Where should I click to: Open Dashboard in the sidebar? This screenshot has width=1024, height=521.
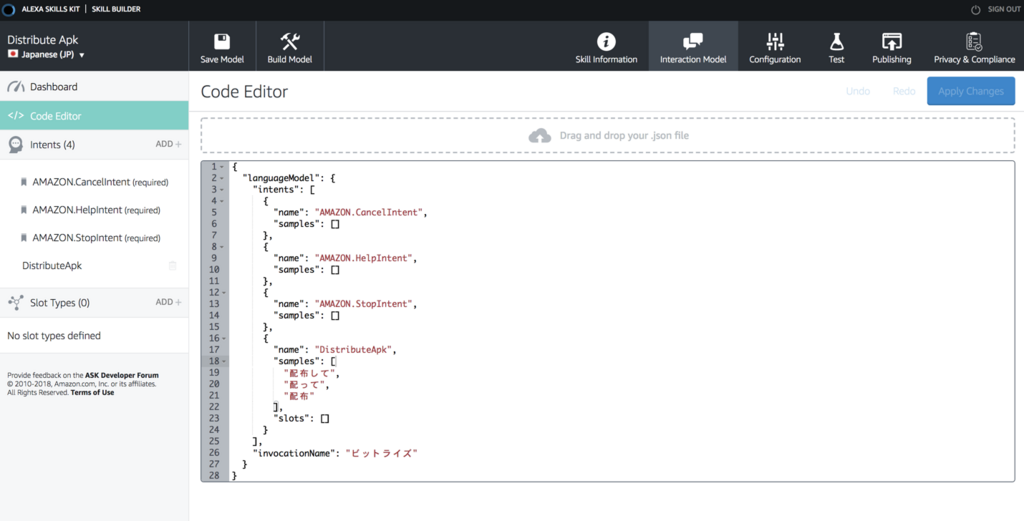[x=94, y=87]
